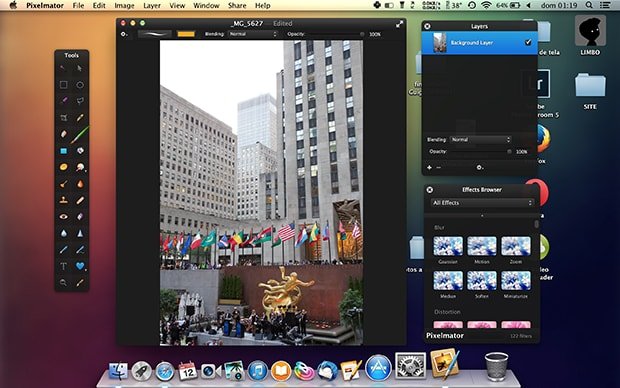This screenshot has width=620, height=388.
Task: Select the bandage Healing tool
Action: click(80, 200)
